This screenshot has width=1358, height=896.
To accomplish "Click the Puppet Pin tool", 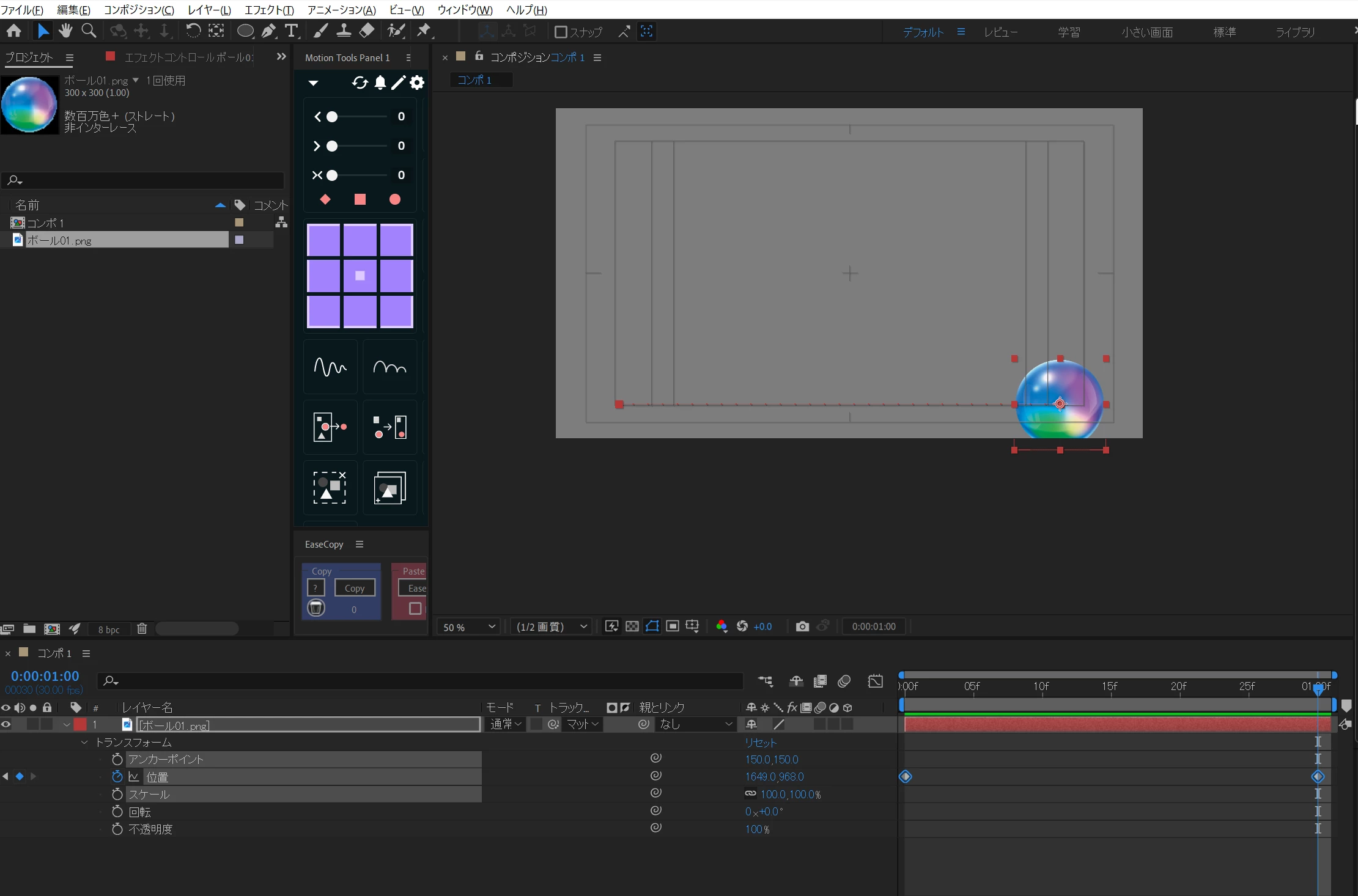I will click(424, 31).
